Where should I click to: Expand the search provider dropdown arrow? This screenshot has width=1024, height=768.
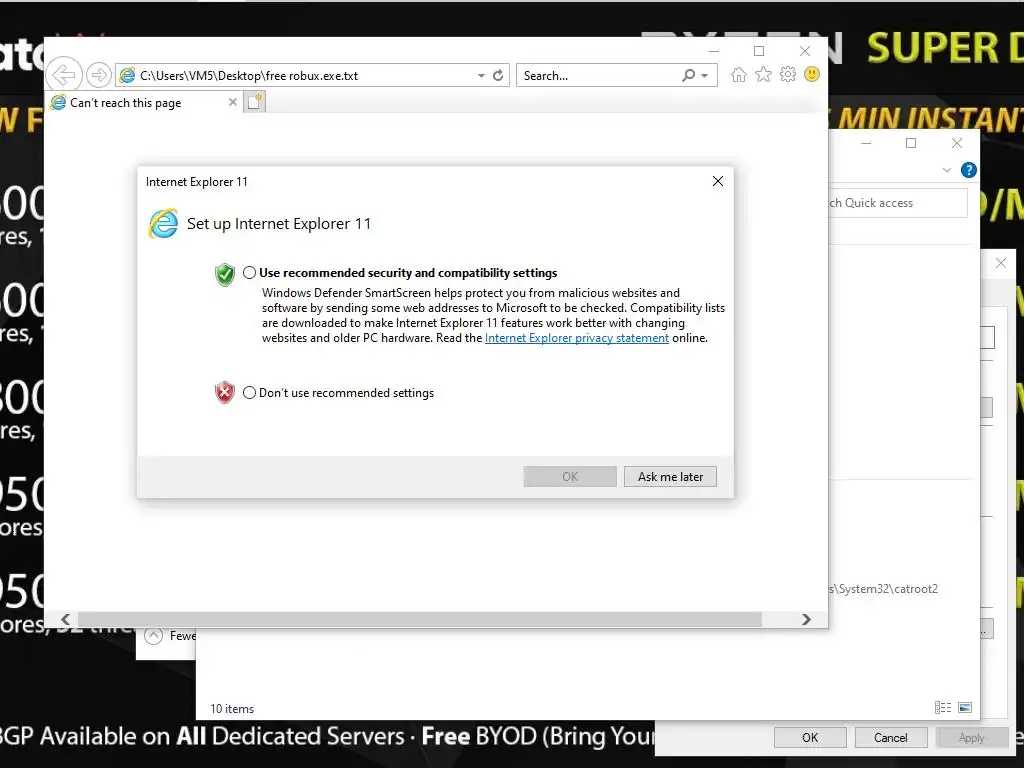[705, 76]
